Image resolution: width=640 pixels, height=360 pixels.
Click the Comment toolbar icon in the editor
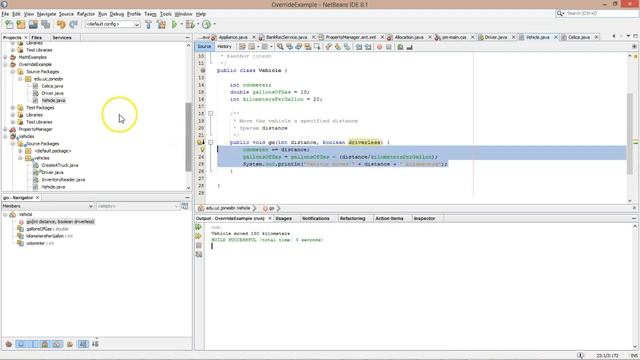pyautogui.click(x=400, y=47)
